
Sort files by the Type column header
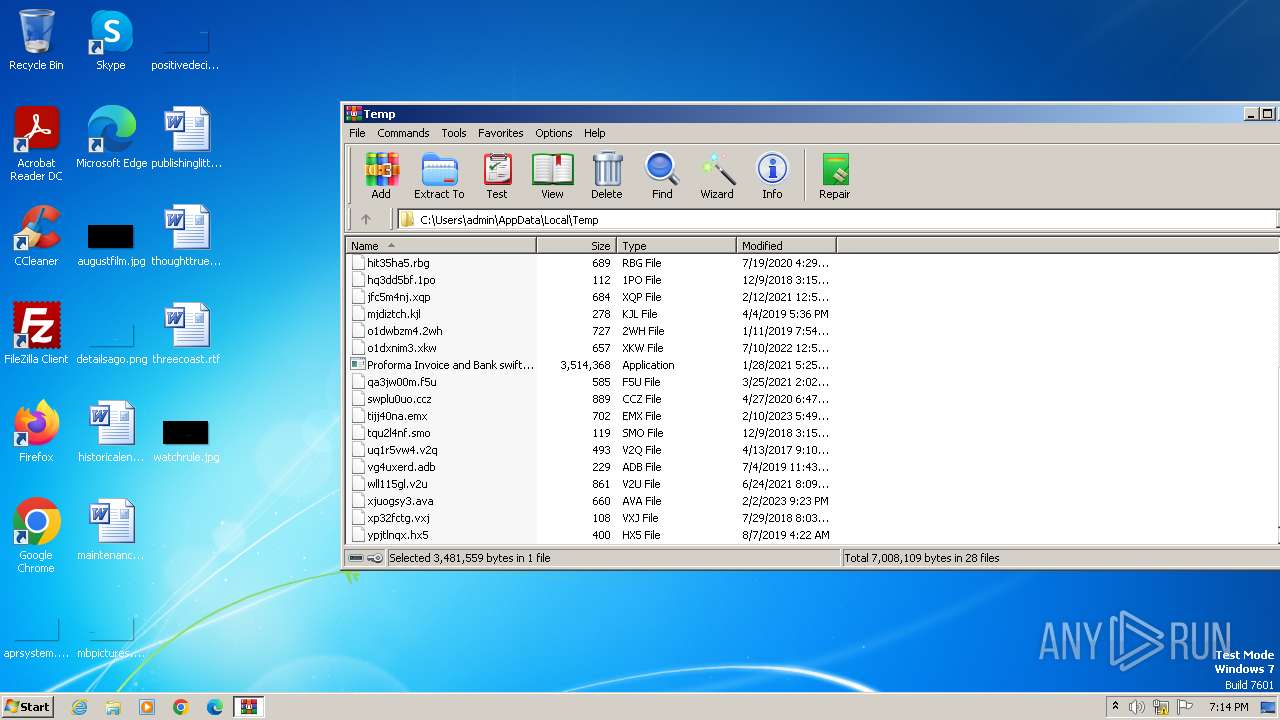pos(676,246)
